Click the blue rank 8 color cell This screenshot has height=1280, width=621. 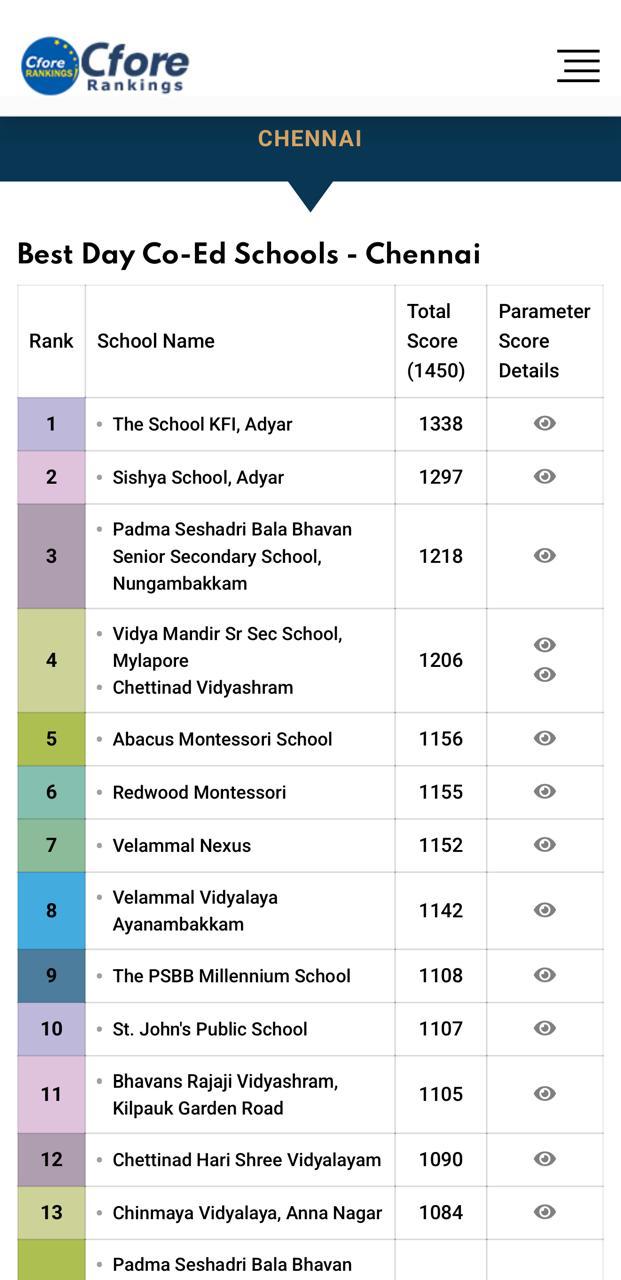point(51,910)
